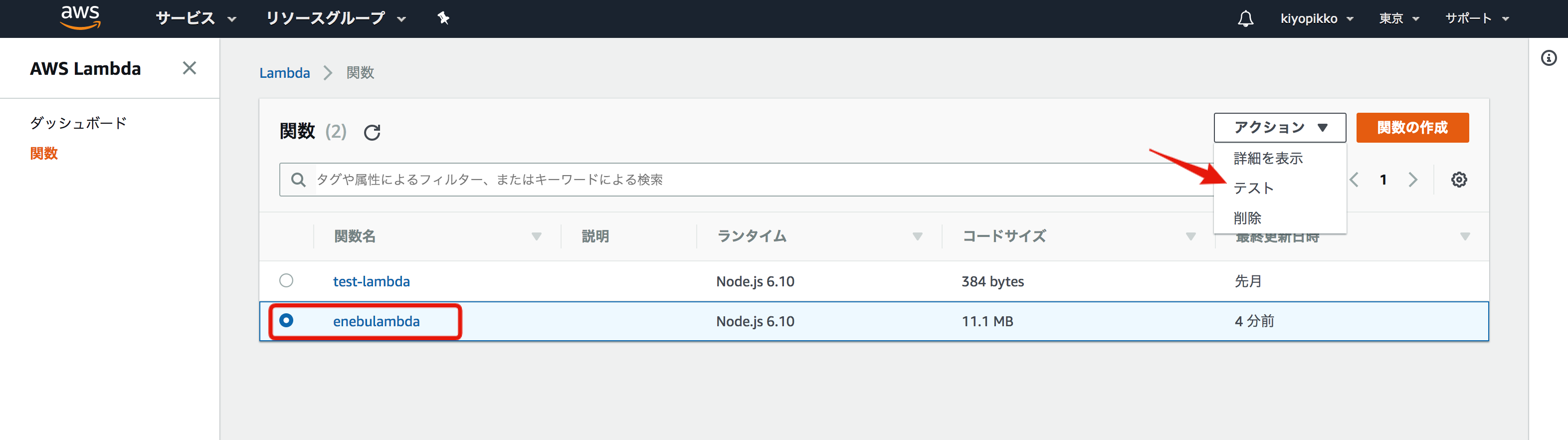The image size is (1568, 440).
Task: Open table preferences gear icon
Action: (1458, 180)
